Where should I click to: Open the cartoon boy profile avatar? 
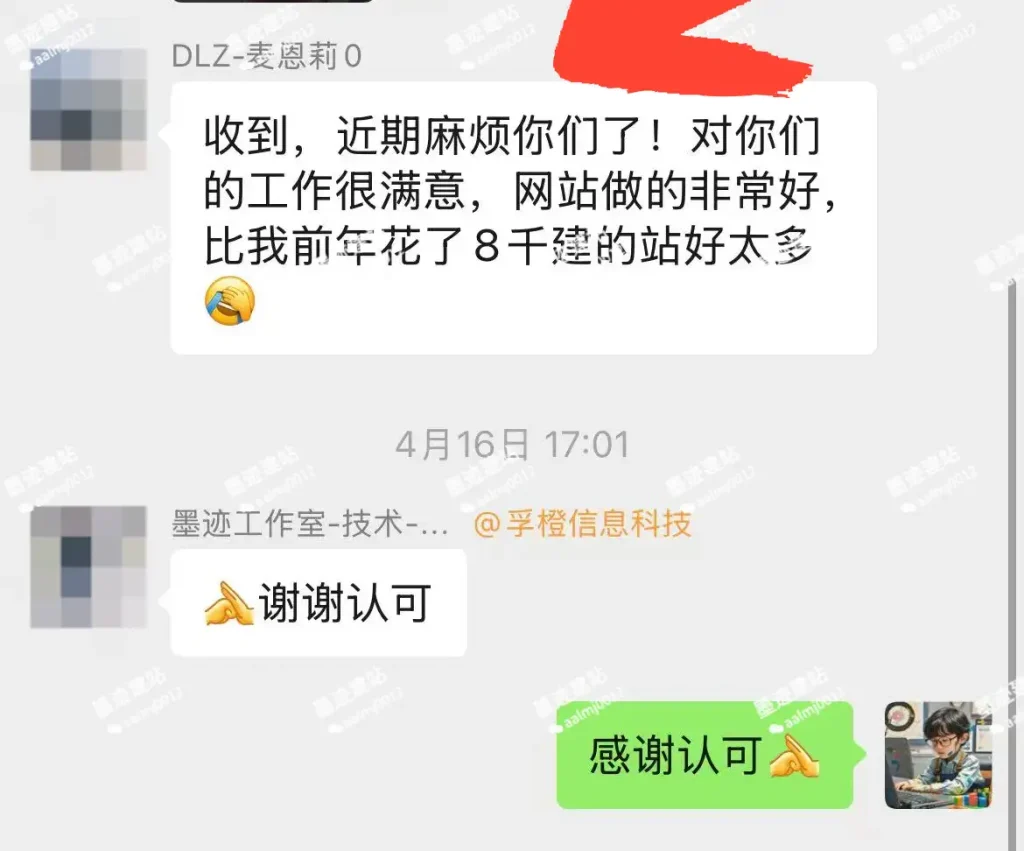(x=938, y=756)
